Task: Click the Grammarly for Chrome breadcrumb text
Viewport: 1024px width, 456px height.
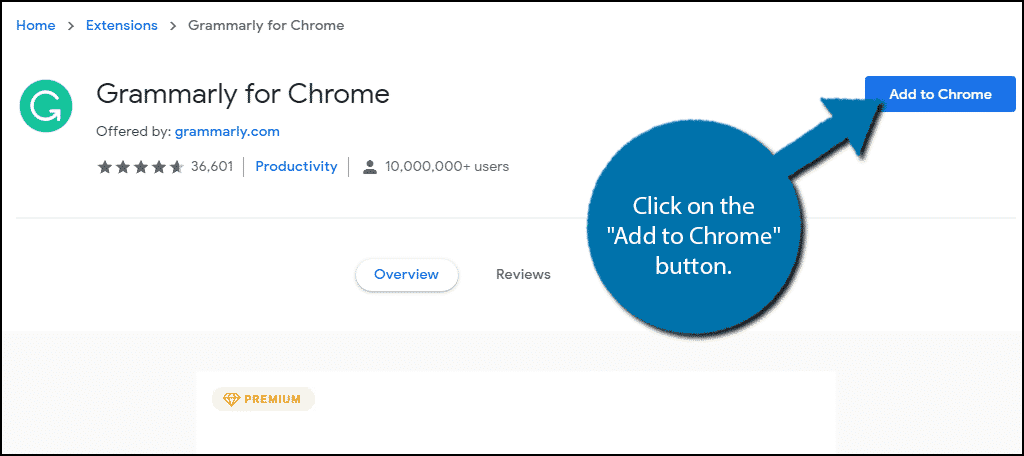Action: tap(266, 26)
